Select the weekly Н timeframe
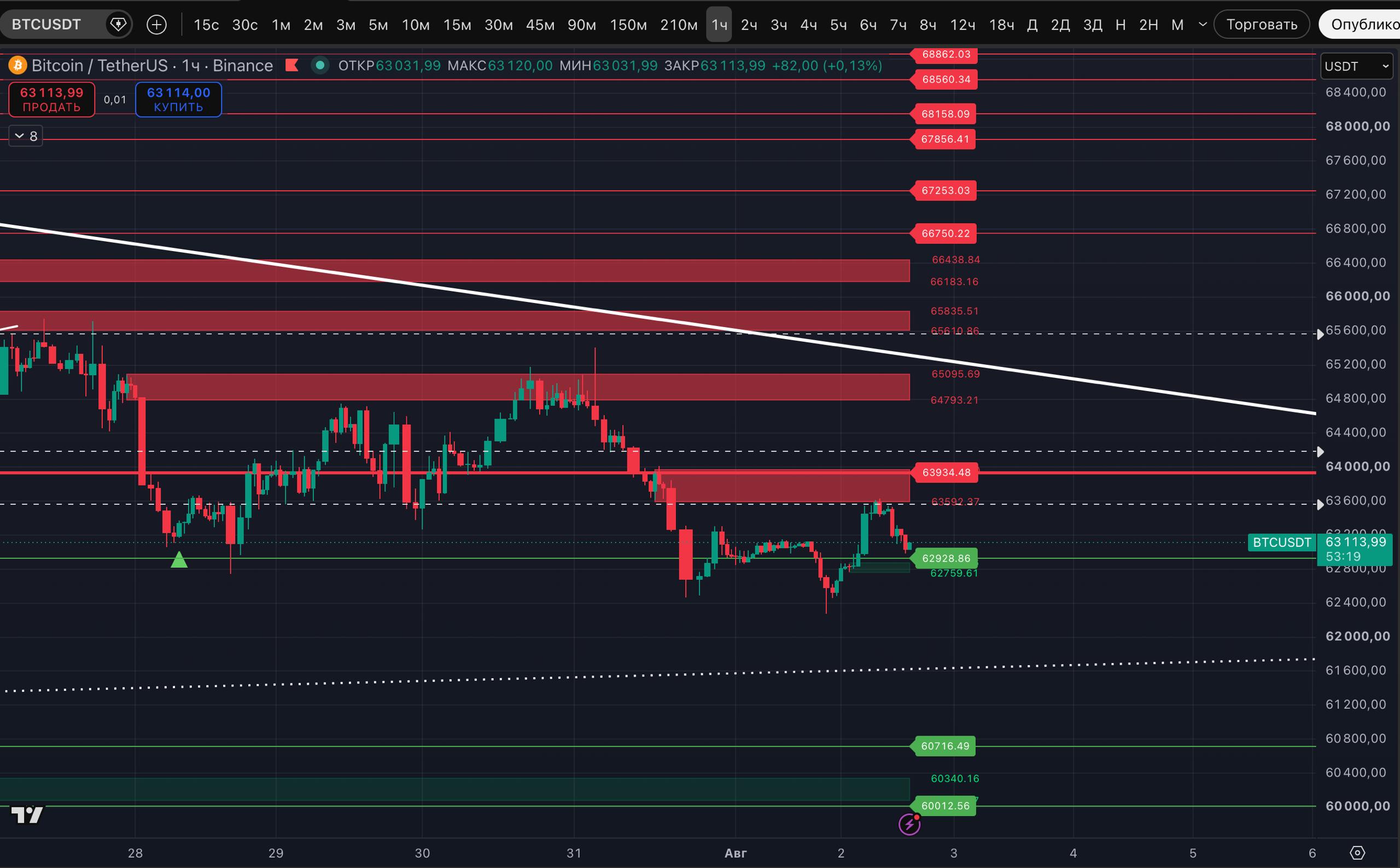Image resolution: width=1400 pixels, height=868 pixels. pyautogui.click(x=1121, y=25)
